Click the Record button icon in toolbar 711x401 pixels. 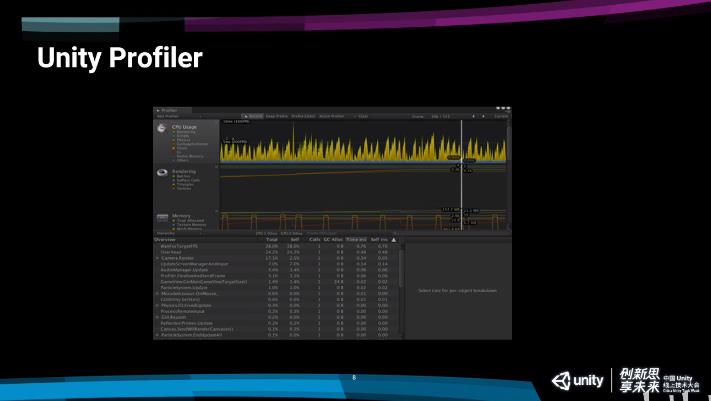243,116
